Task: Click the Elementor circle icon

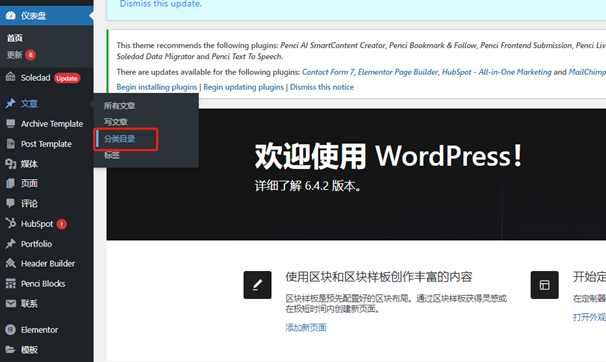Action: coord(10,330)
